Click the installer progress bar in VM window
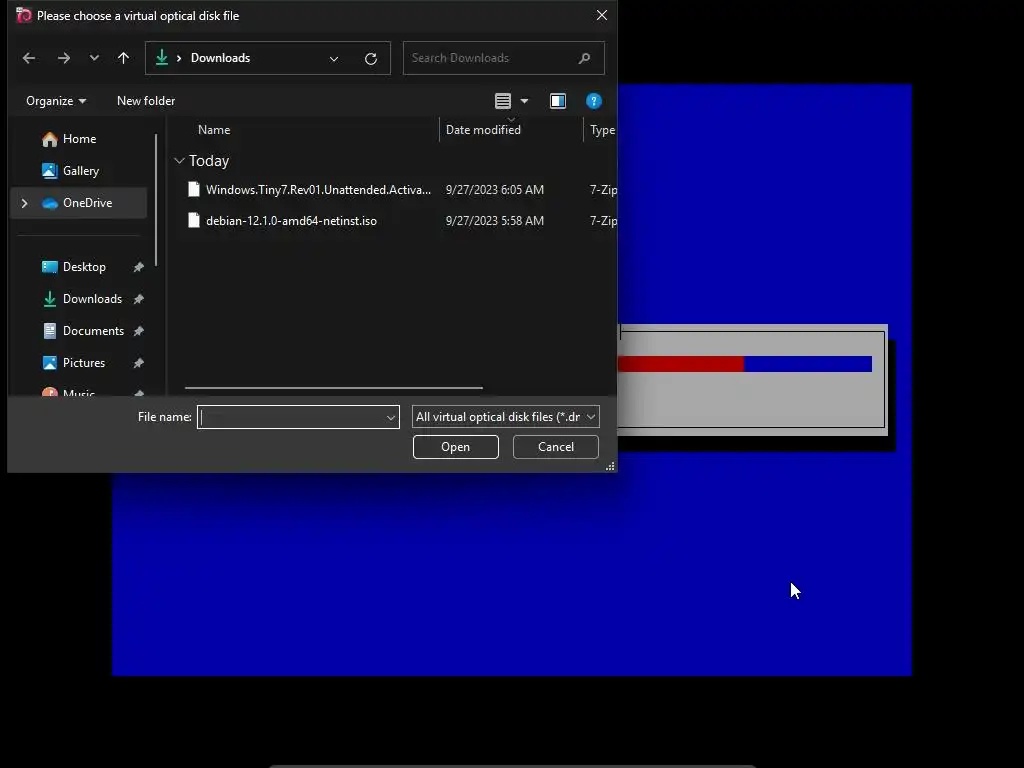This screenshot has height=768, width=1024. click(744, 364)
